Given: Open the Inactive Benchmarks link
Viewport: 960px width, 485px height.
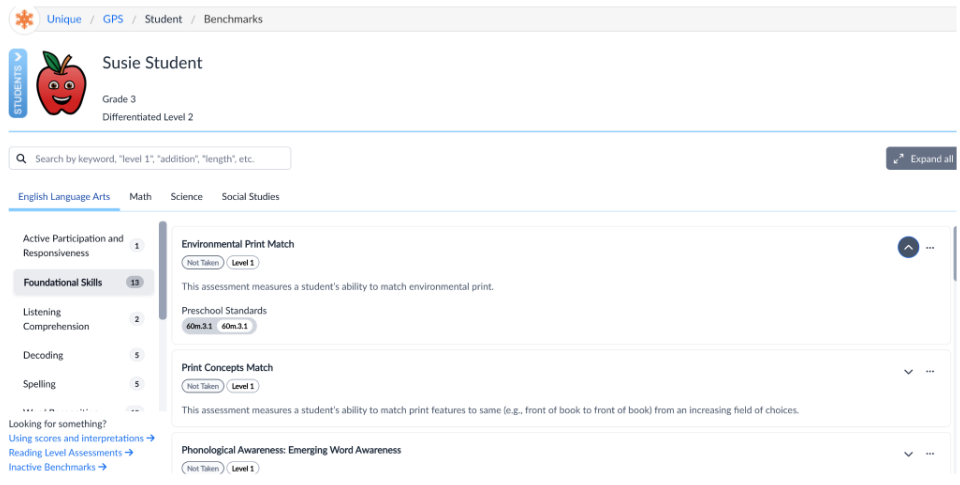Looking at the screenshot, I should [x=57, y=467].
